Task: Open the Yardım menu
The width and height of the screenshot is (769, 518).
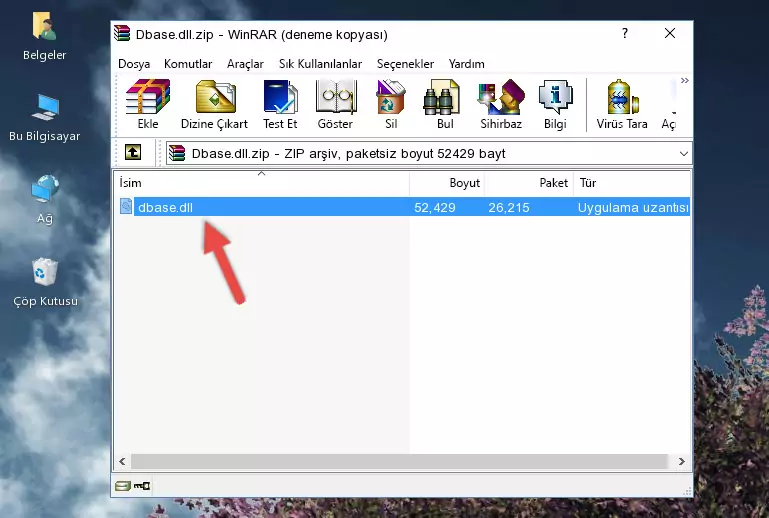Action: [466, 64]
